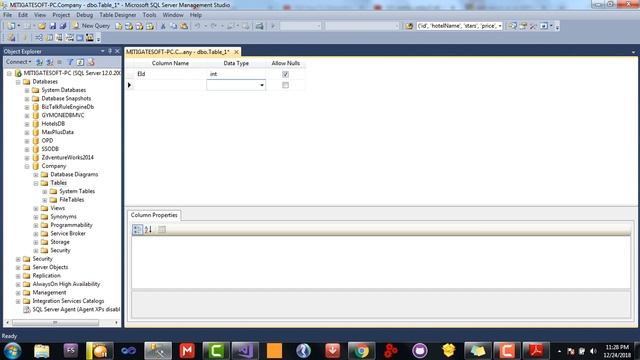This screenshot has width=640, height=360.
Task: Expand the Security node at server level
Action: point(18,259)
